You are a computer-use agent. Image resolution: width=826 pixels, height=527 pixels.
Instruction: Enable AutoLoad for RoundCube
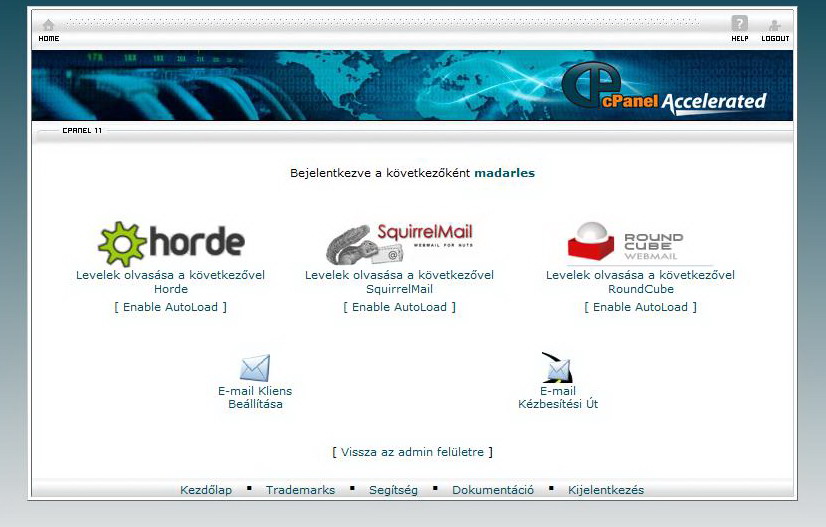[x=641, y=307]
